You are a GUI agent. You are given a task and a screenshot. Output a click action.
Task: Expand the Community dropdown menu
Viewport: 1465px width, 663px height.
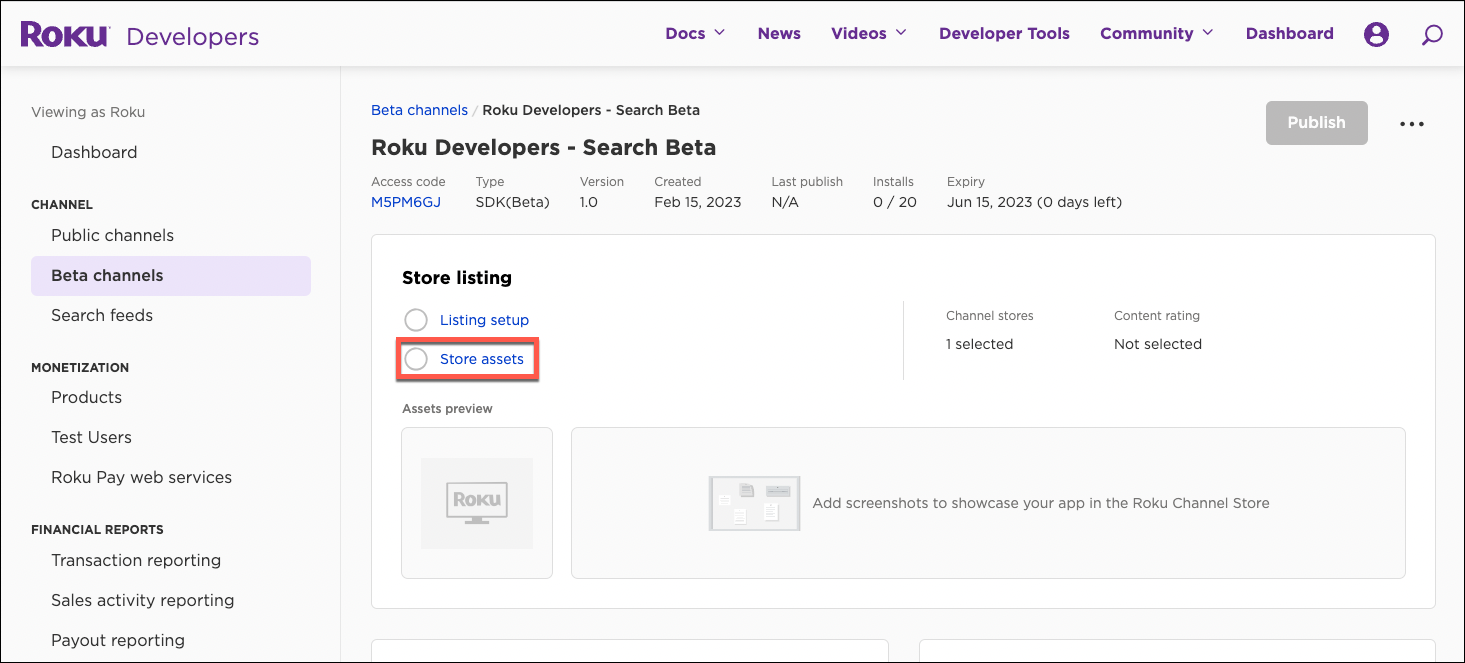click(x=1156, y=34)
